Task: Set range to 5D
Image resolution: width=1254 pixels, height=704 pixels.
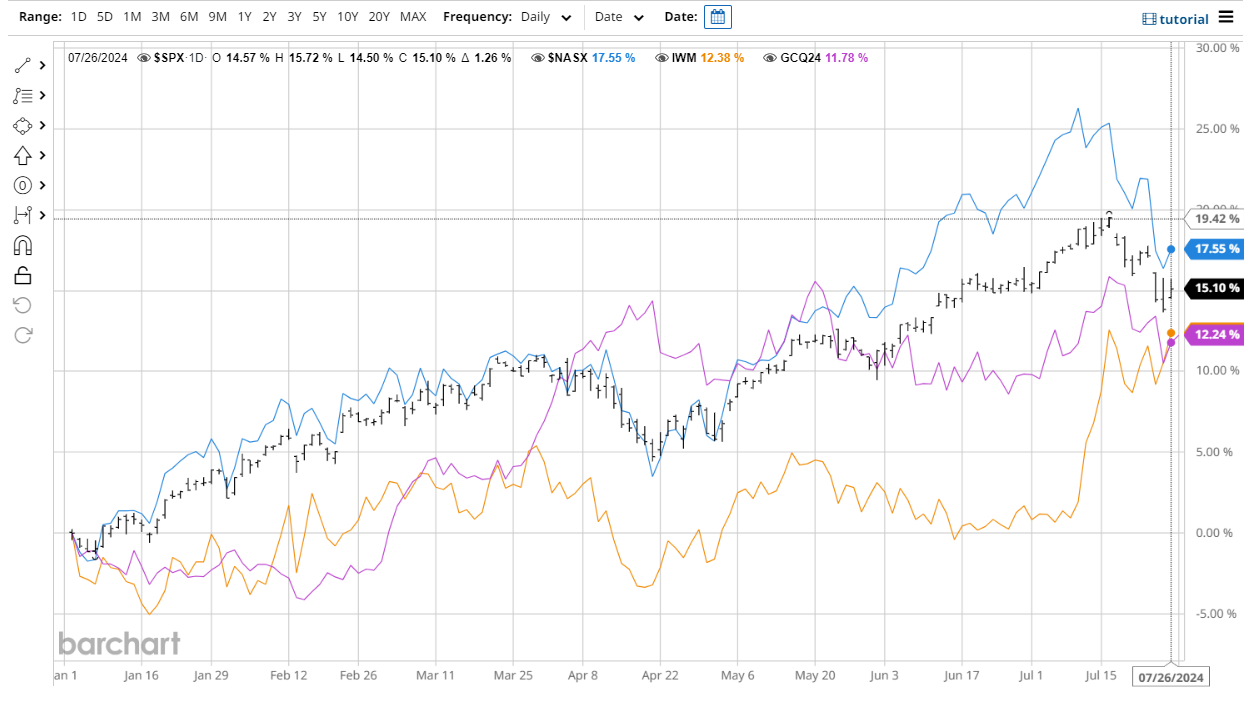Action: click(105, 17)
